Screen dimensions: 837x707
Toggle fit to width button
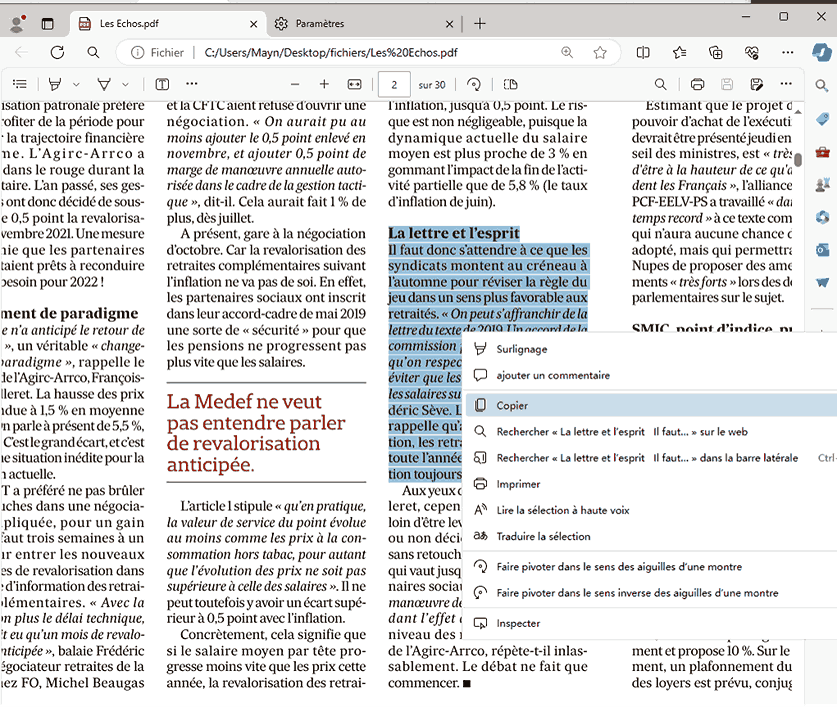[354, 84]
